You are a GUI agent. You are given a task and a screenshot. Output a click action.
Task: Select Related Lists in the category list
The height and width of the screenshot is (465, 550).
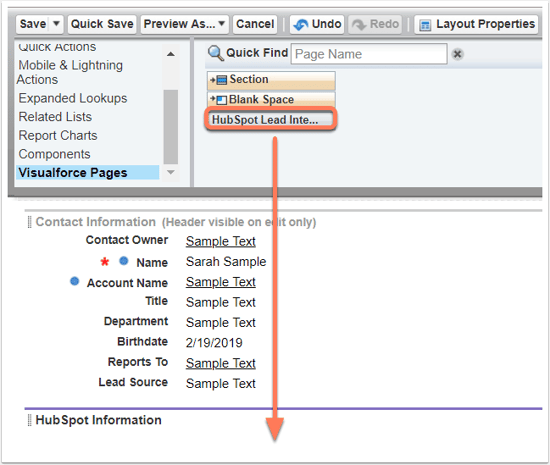55,117
